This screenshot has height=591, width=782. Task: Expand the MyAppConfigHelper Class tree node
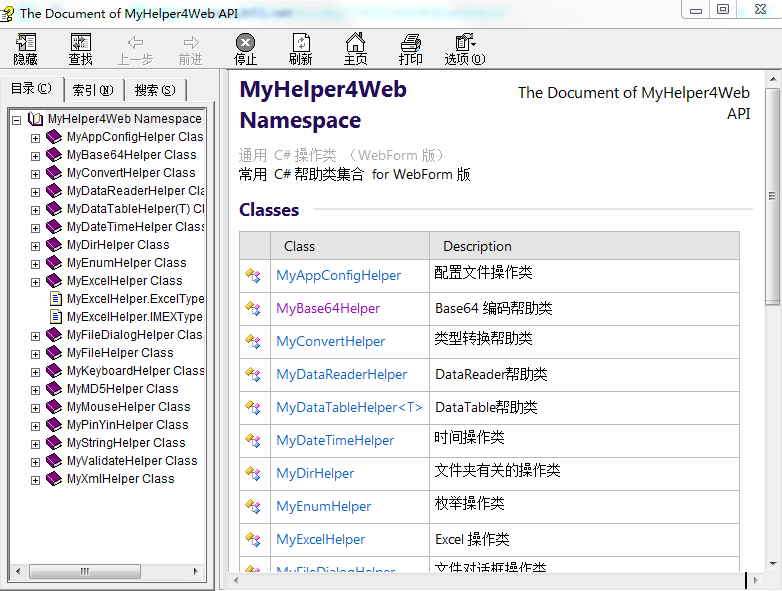pos(35,137)
